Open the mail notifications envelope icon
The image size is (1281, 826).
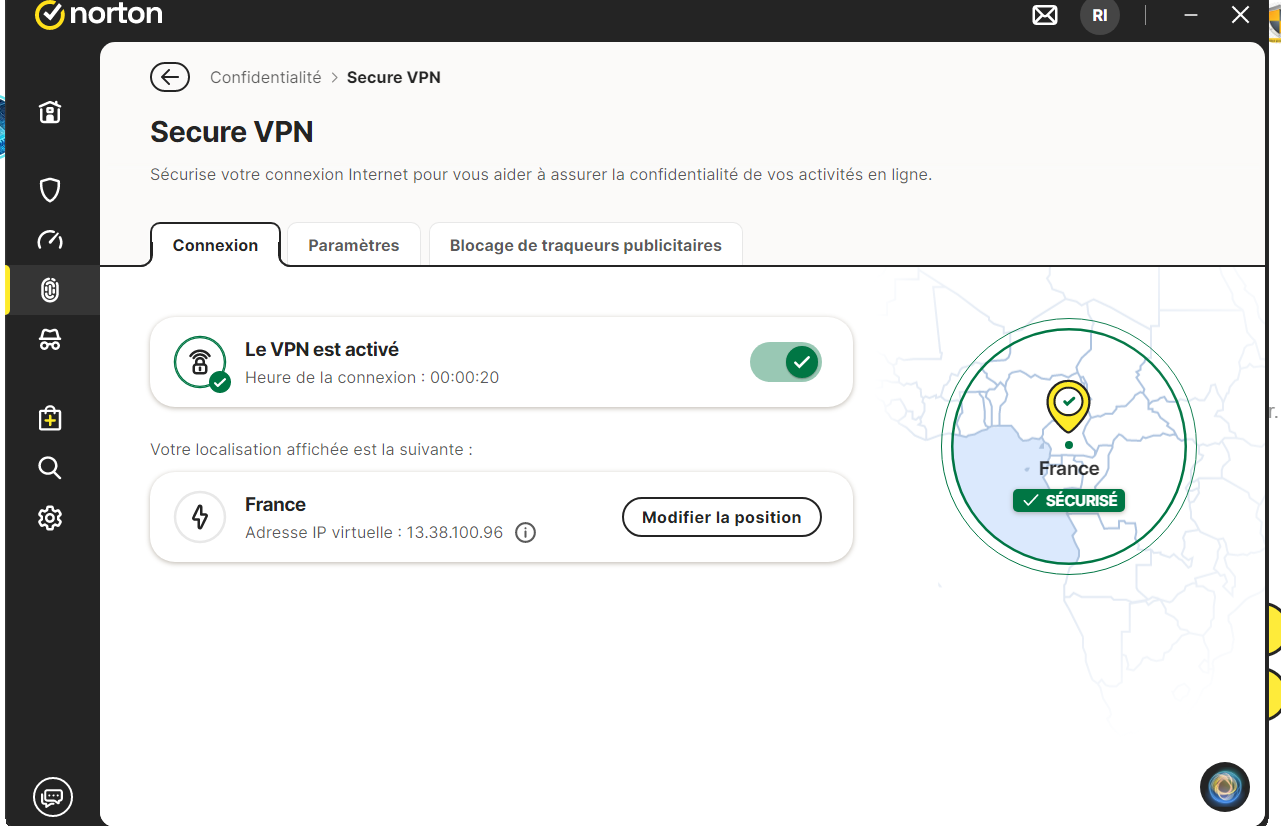(x=1045, y=16)
